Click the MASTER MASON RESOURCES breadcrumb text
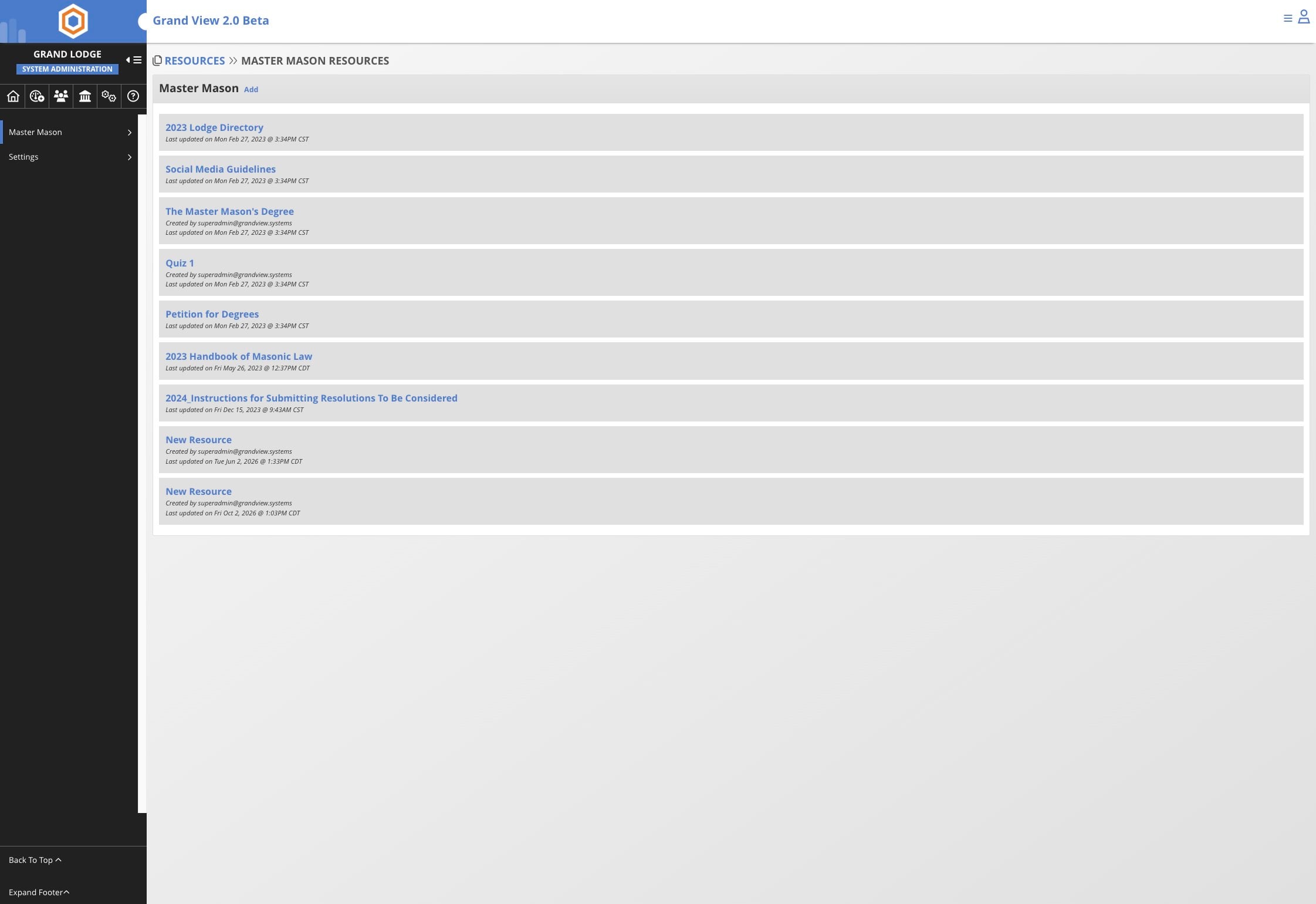The height and width of the screenshot is (904, 1316). (x=315, y=60)
